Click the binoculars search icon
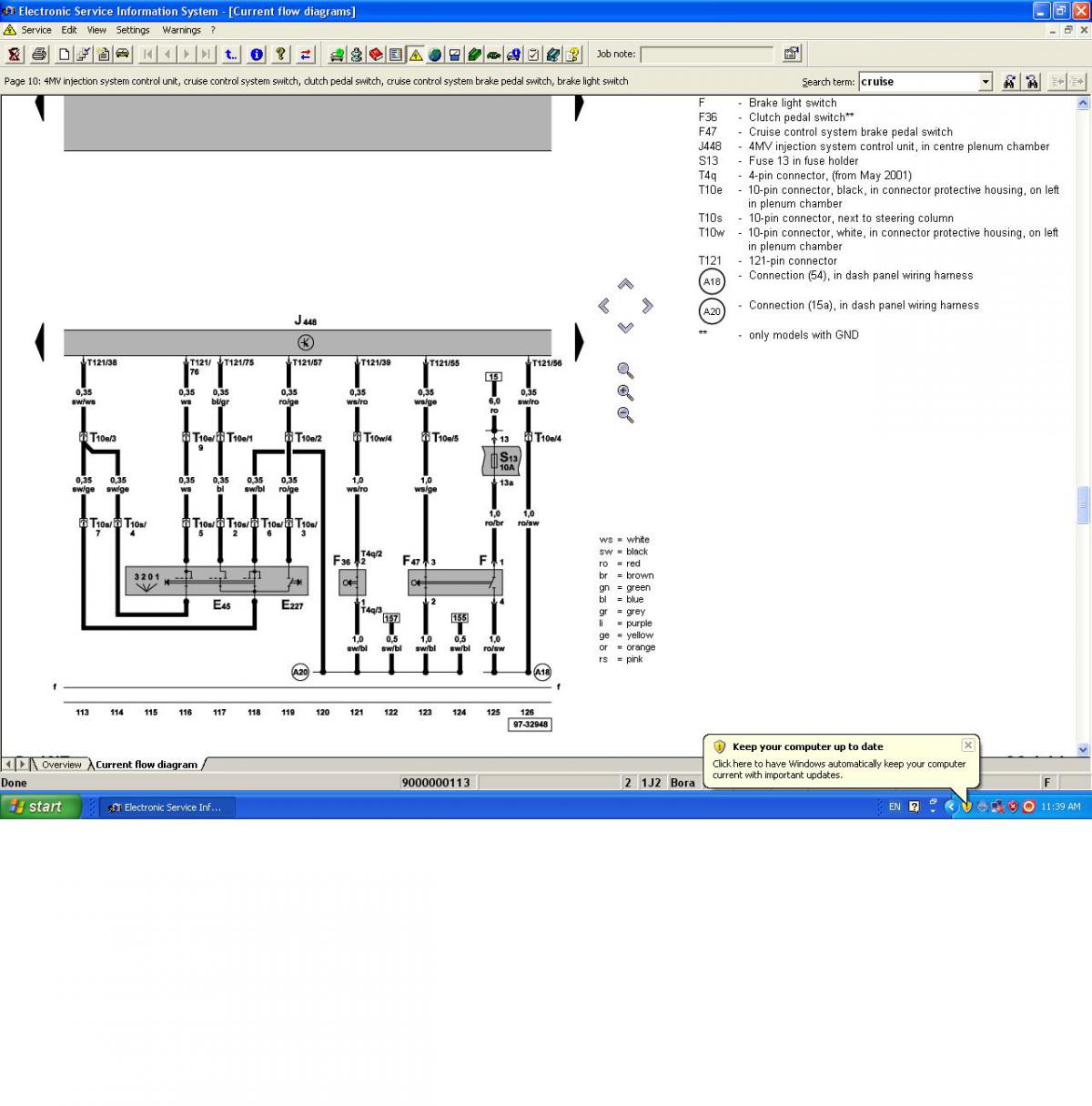This screenshot has height=1106, width=1092. [1010, 82]
